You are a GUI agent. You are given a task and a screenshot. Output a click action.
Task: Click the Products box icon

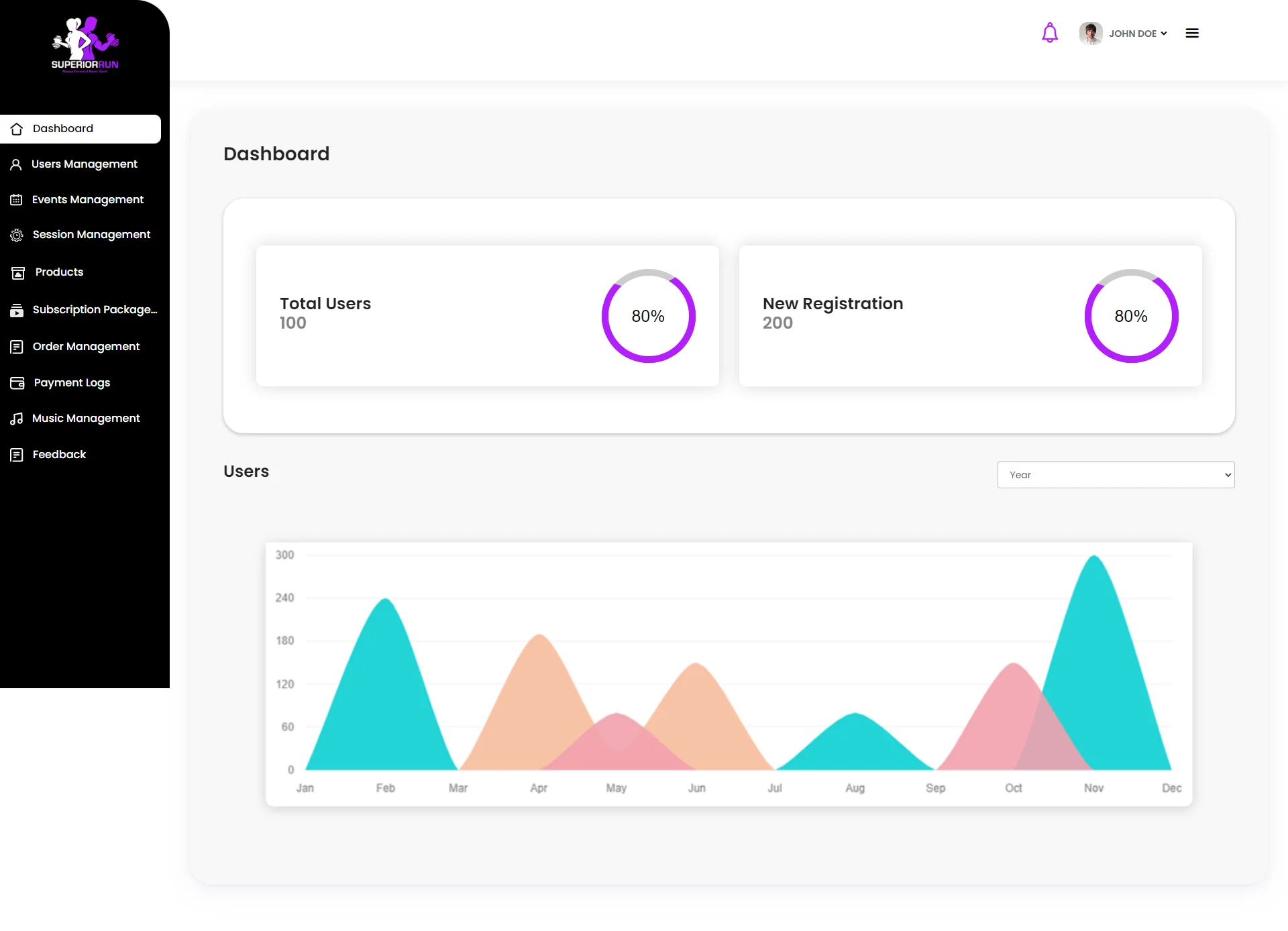(18, 272)
